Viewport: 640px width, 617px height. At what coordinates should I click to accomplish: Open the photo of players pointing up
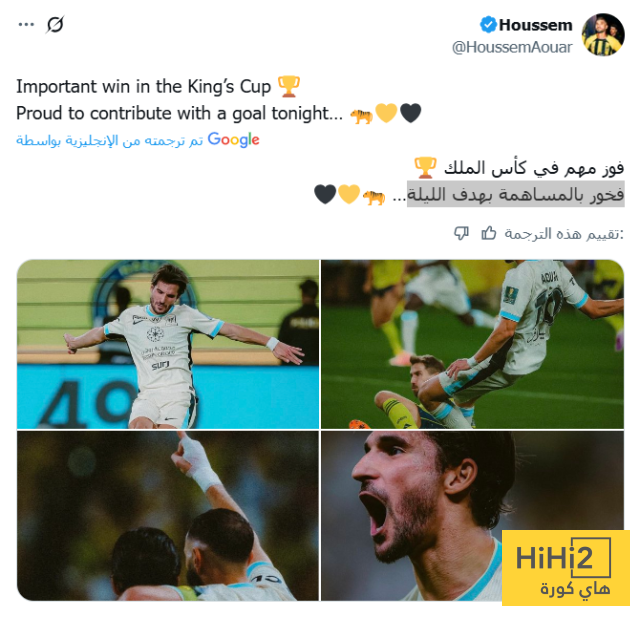click(168, 516)
